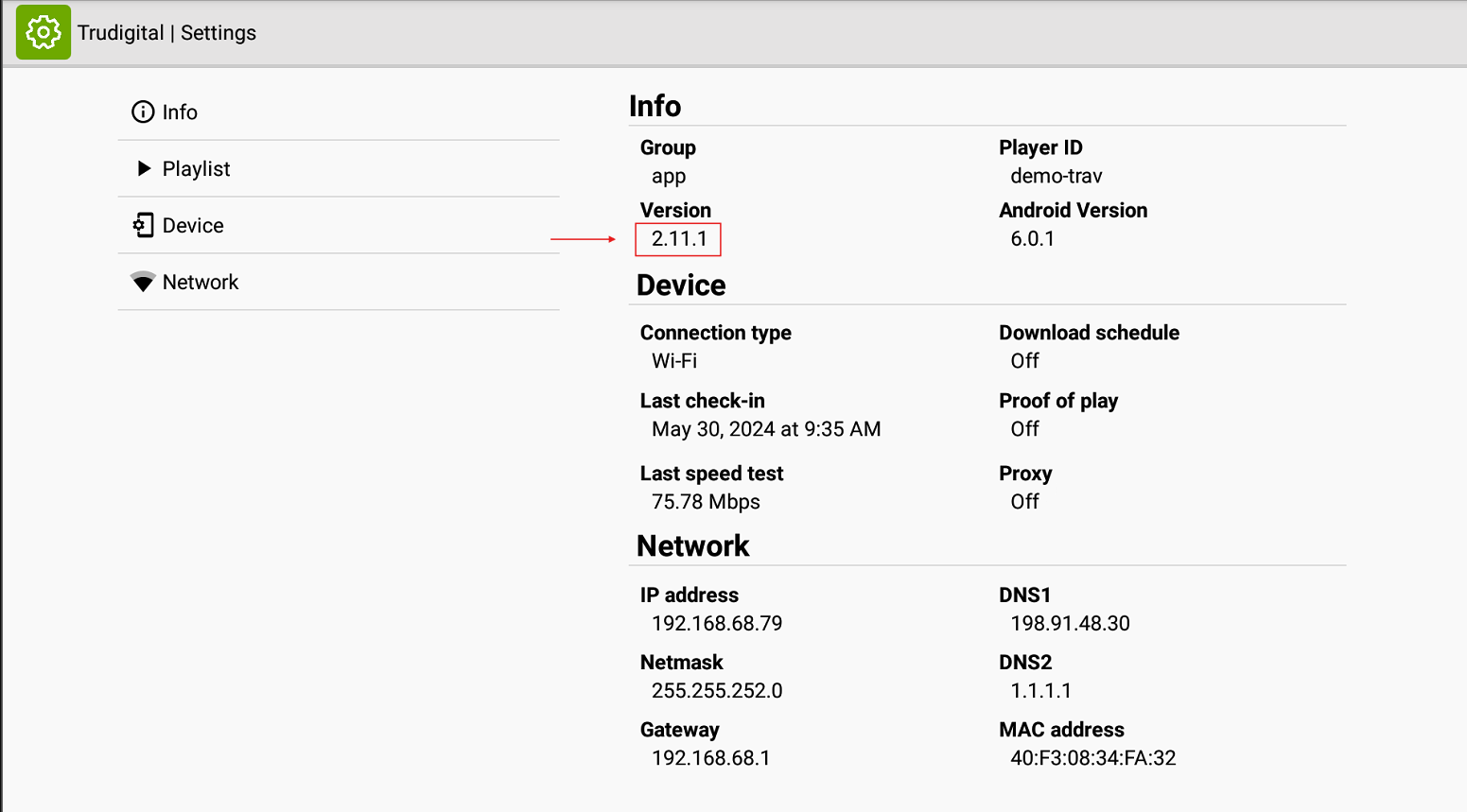The image size is (1467, 812).
Task: Click the Network section heading
Action: (693, 546)
